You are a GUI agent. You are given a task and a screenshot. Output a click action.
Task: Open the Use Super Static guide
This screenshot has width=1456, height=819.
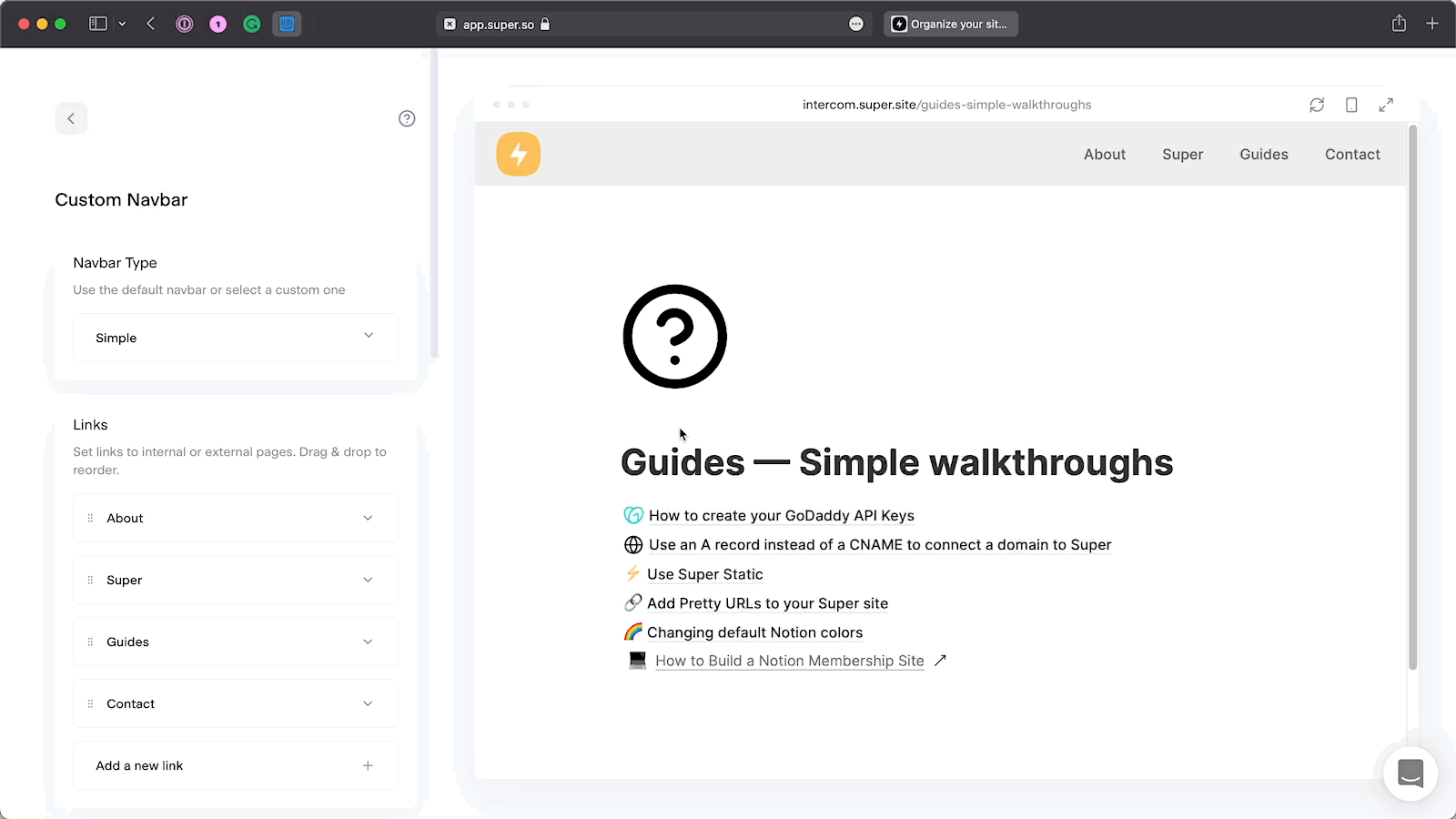[x=705, y=574]
